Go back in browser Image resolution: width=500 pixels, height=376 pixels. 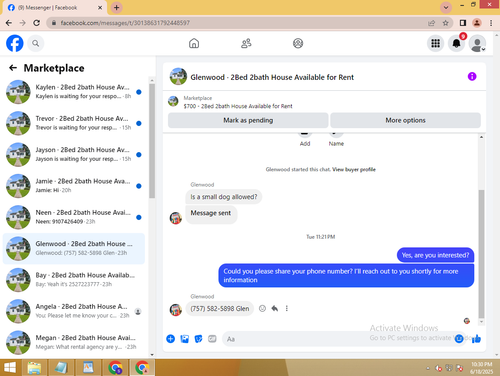pyautogui.click(x=9, y=23)
